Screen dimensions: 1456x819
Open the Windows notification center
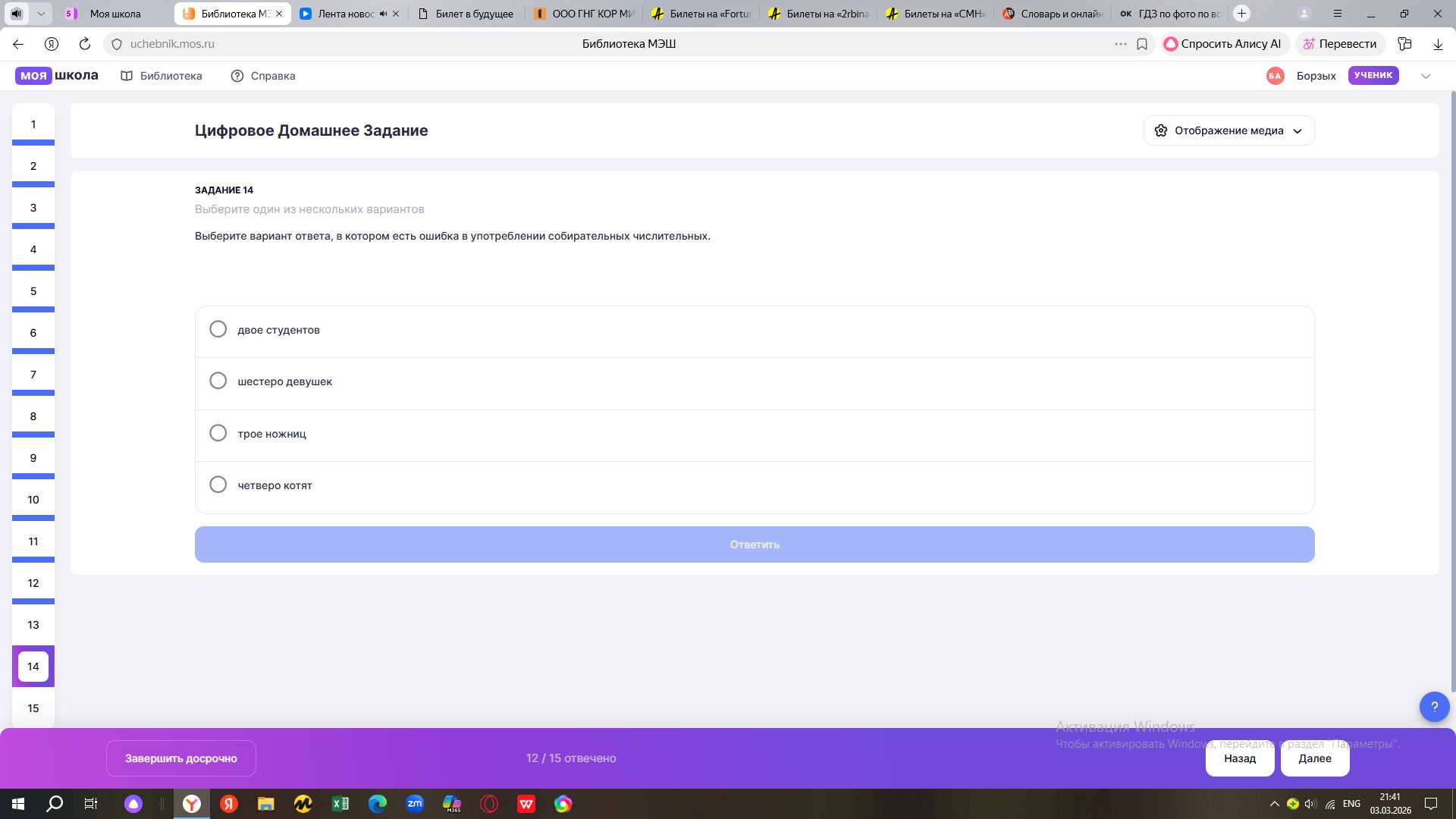tap(1432, 804)
